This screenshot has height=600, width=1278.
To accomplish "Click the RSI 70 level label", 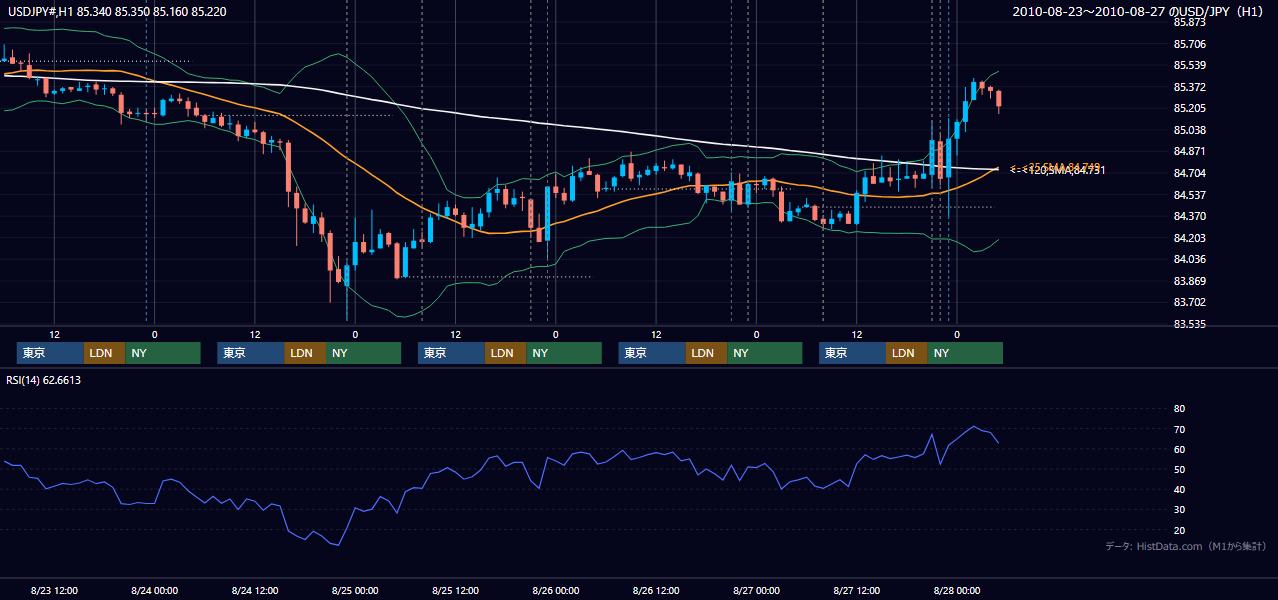I will 1179,429.
